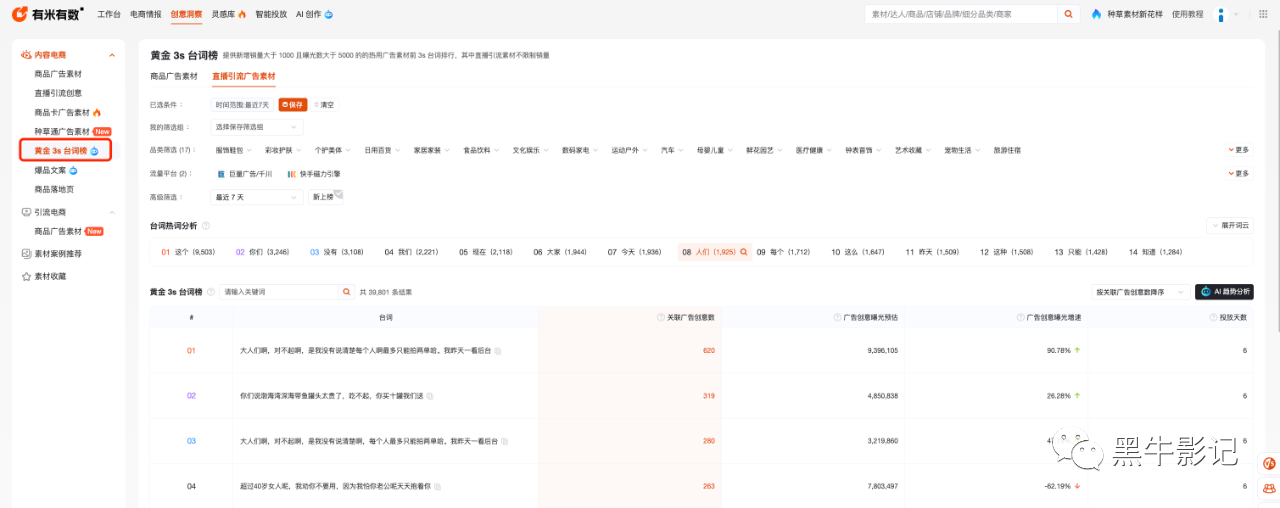Screen dimensions: 1280x508
Task: Remove the 时间范围:最近7天 condition tag
Action: point(244,104)
